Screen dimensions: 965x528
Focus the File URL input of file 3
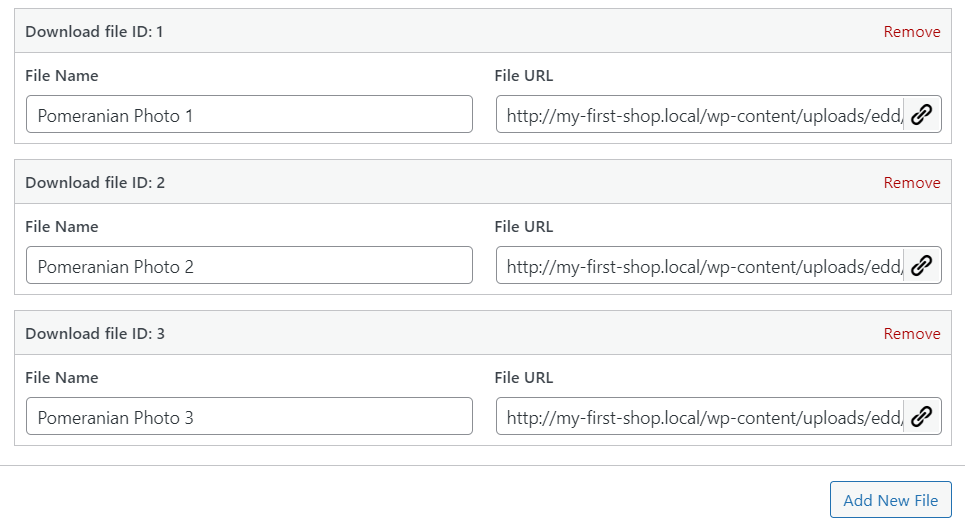[x=700, y=416]
